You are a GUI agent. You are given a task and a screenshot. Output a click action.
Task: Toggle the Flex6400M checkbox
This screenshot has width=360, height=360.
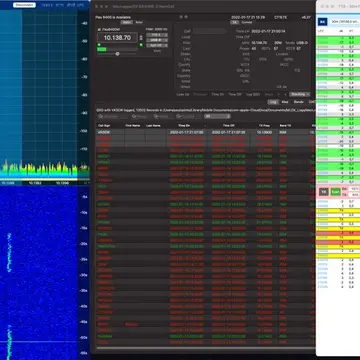click(99, 29)
